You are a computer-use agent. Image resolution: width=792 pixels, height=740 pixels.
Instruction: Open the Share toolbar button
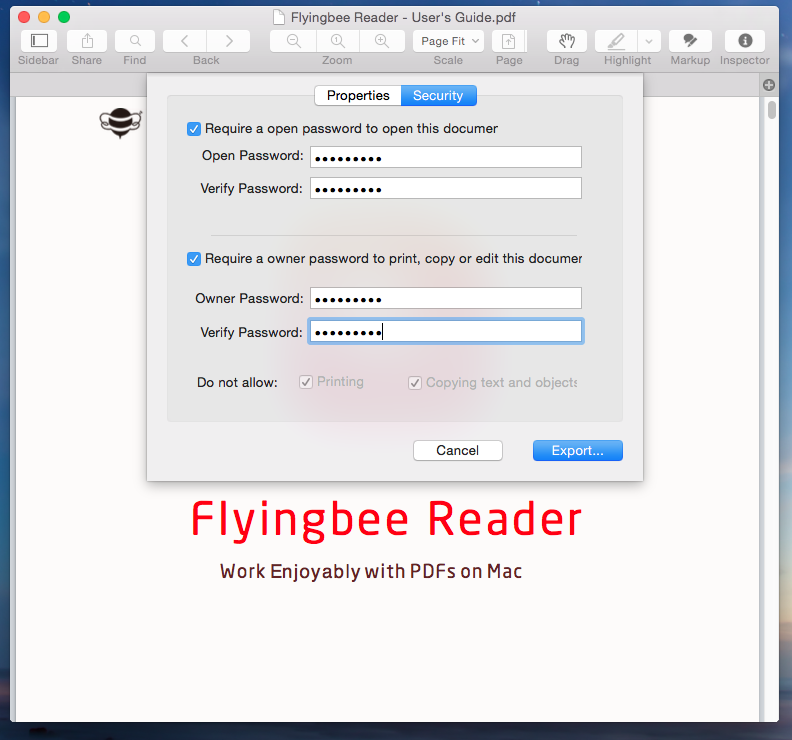point(87,41)
